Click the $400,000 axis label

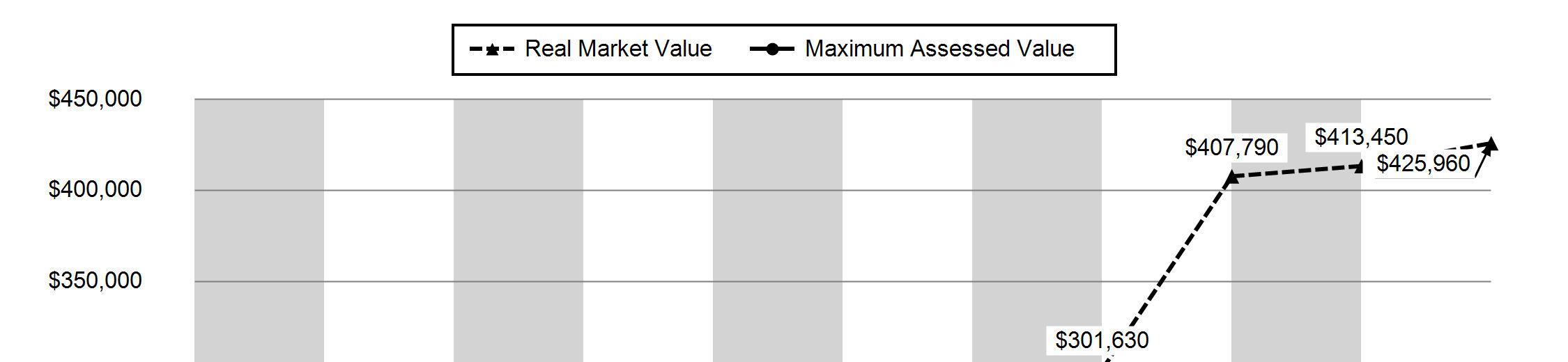(x=95, y=189)
